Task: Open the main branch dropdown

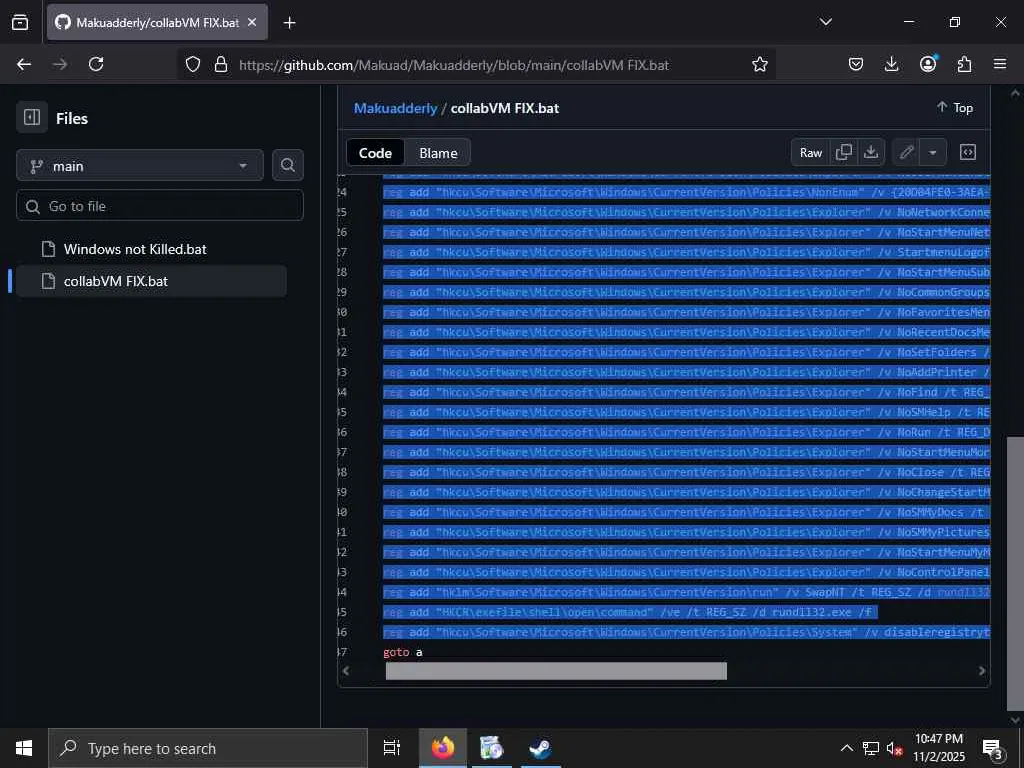Action: 140,166
